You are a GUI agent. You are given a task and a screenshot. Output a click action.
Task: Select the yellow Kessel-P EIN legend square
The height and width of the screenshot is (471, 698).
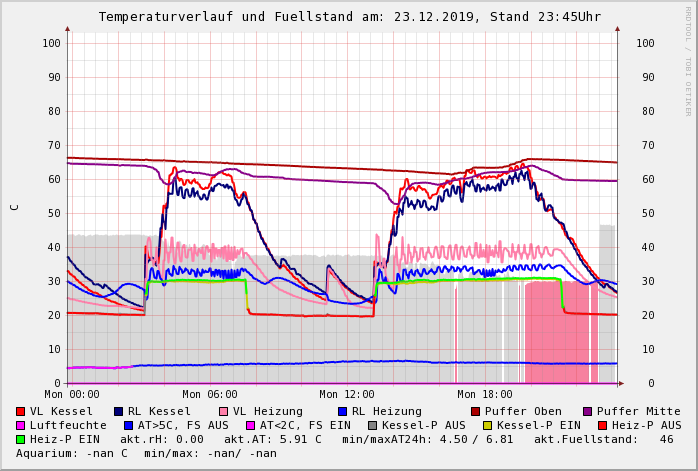point(487,425)
